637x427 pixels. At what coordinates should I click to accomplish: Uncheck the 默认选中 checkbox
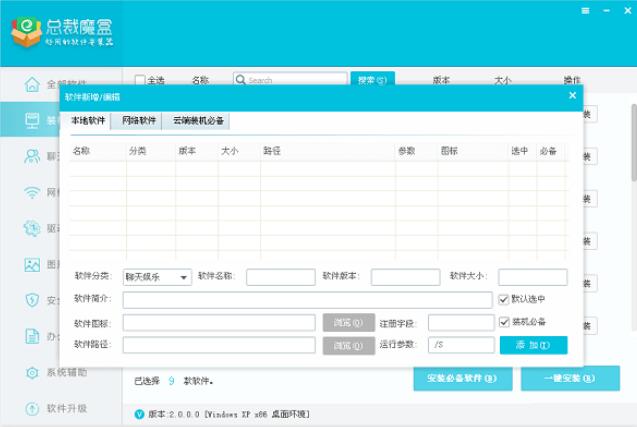click(x=504, y=298)
